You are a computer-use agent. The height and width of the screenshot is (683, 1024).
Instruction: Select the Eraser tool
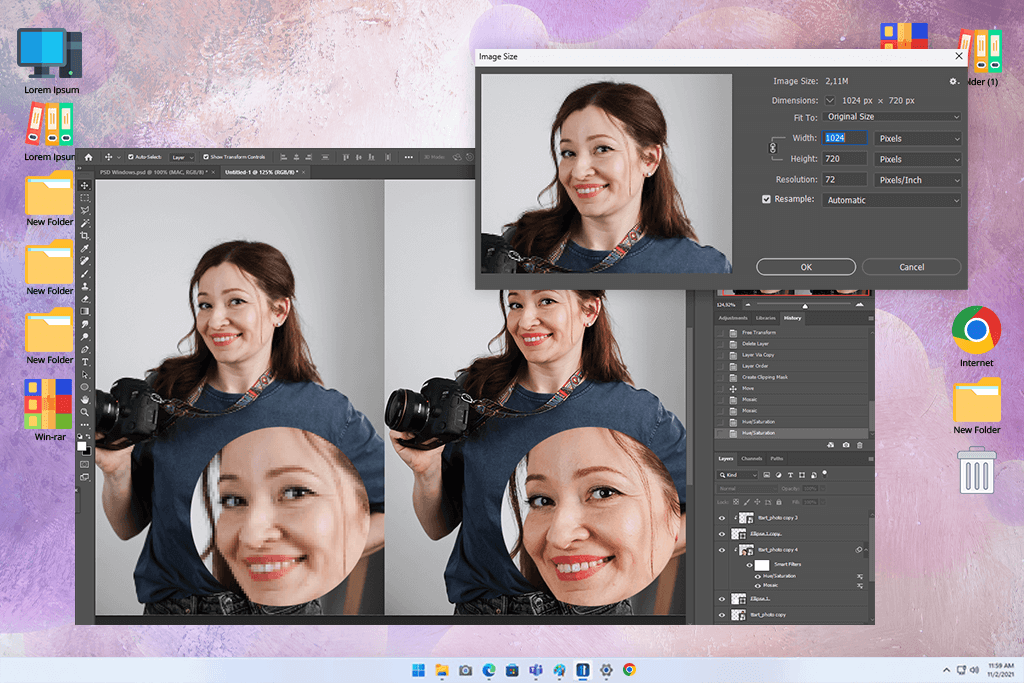(84, 299)
